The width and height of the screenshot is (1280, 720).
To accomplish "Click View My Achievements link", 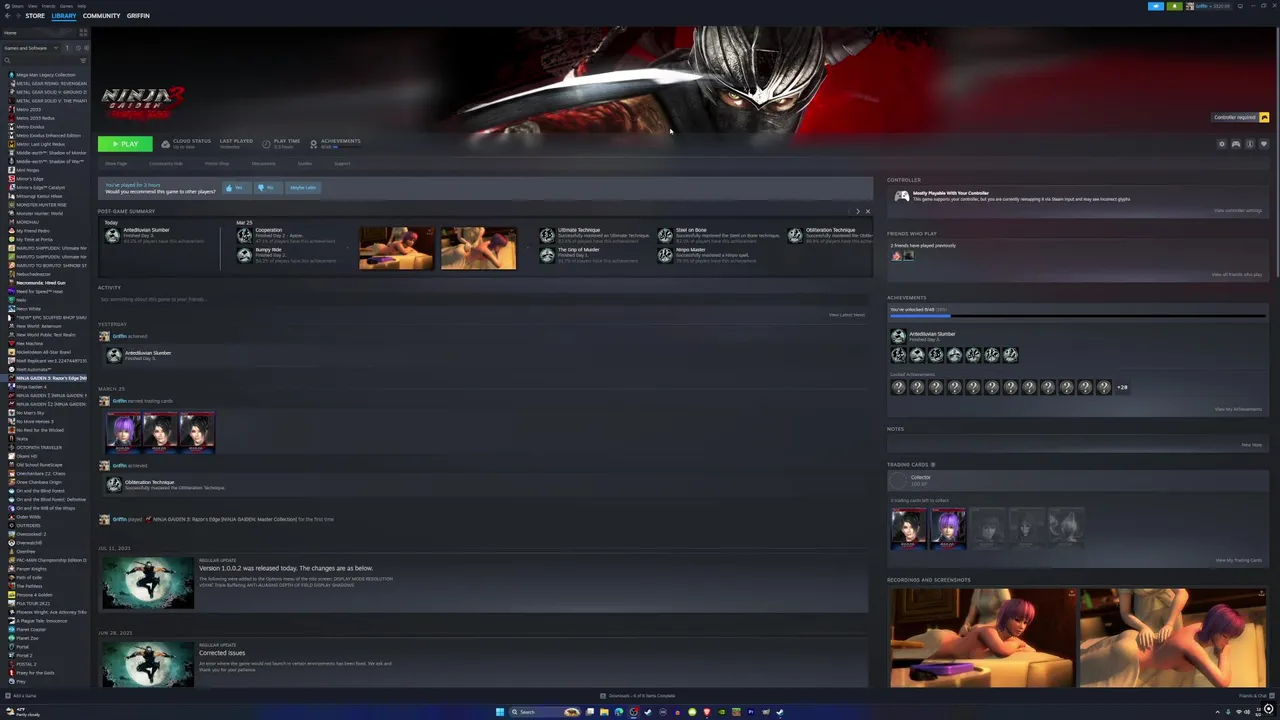I will click(x=1238, y=409).
